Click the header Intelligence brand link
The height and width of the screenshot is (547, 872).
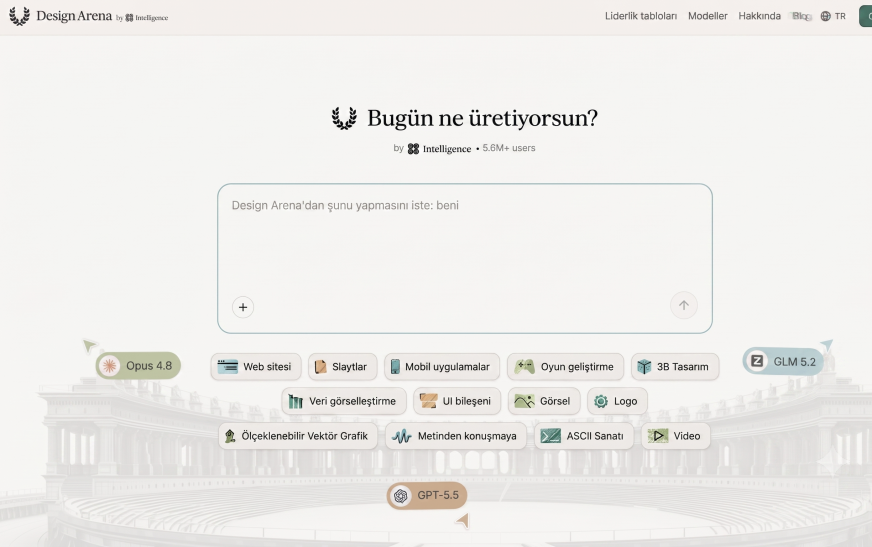click(x=147, y=18)
